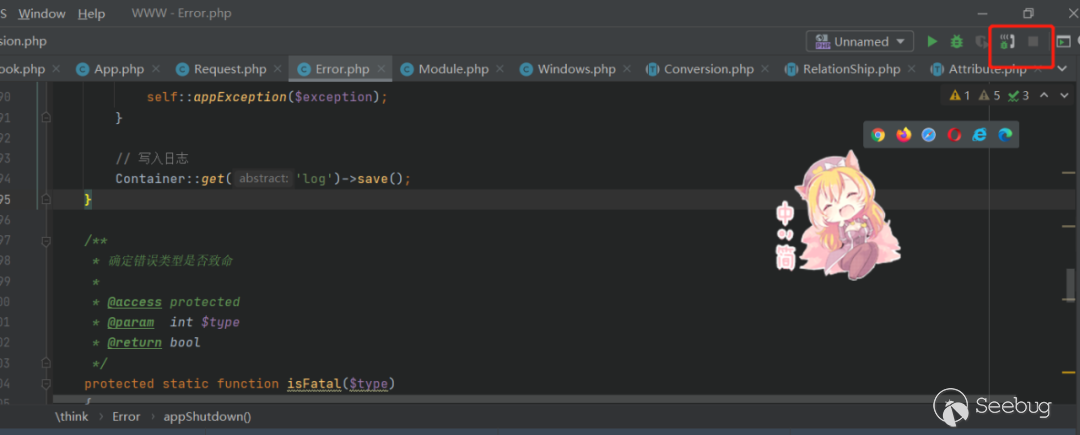Toggle listening for PHP debug connections
1080x435 pixels.
[x=1007, y=42]
